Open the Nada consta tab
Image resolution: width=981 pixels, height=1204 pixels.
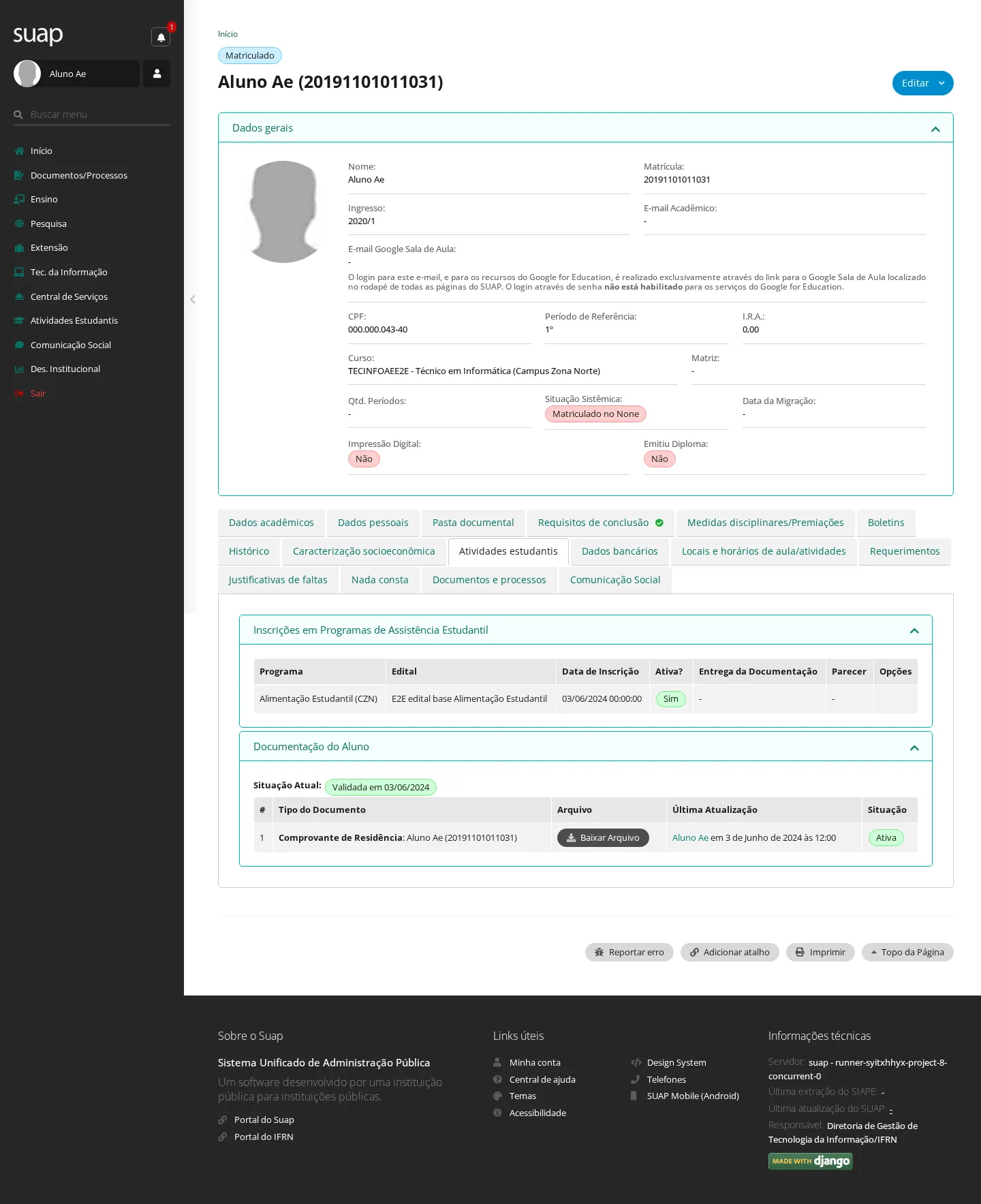coord(379,580)
